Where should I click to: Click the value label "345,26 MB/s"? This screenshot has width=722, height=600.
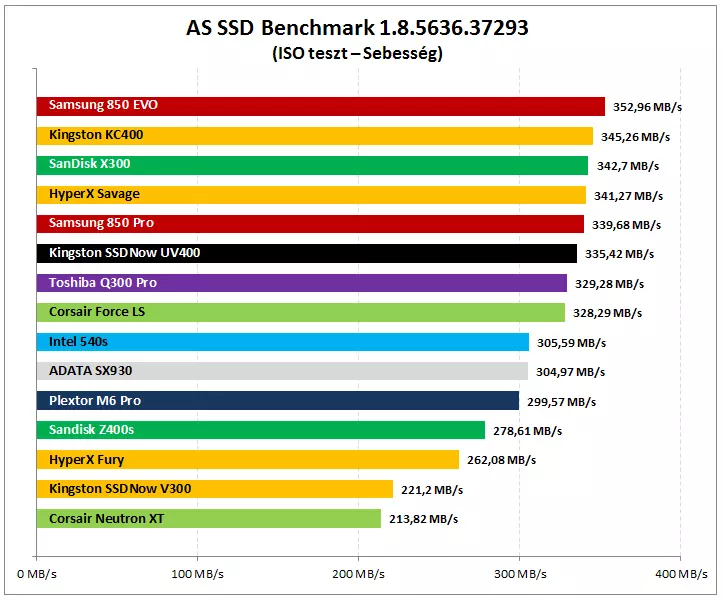635,137
